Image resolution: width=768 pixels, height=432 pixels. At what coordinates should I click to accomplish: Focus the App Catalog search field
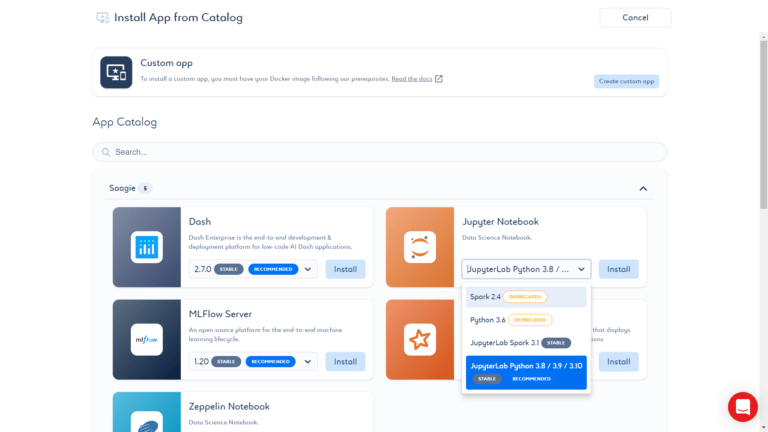tap(380, 152)
